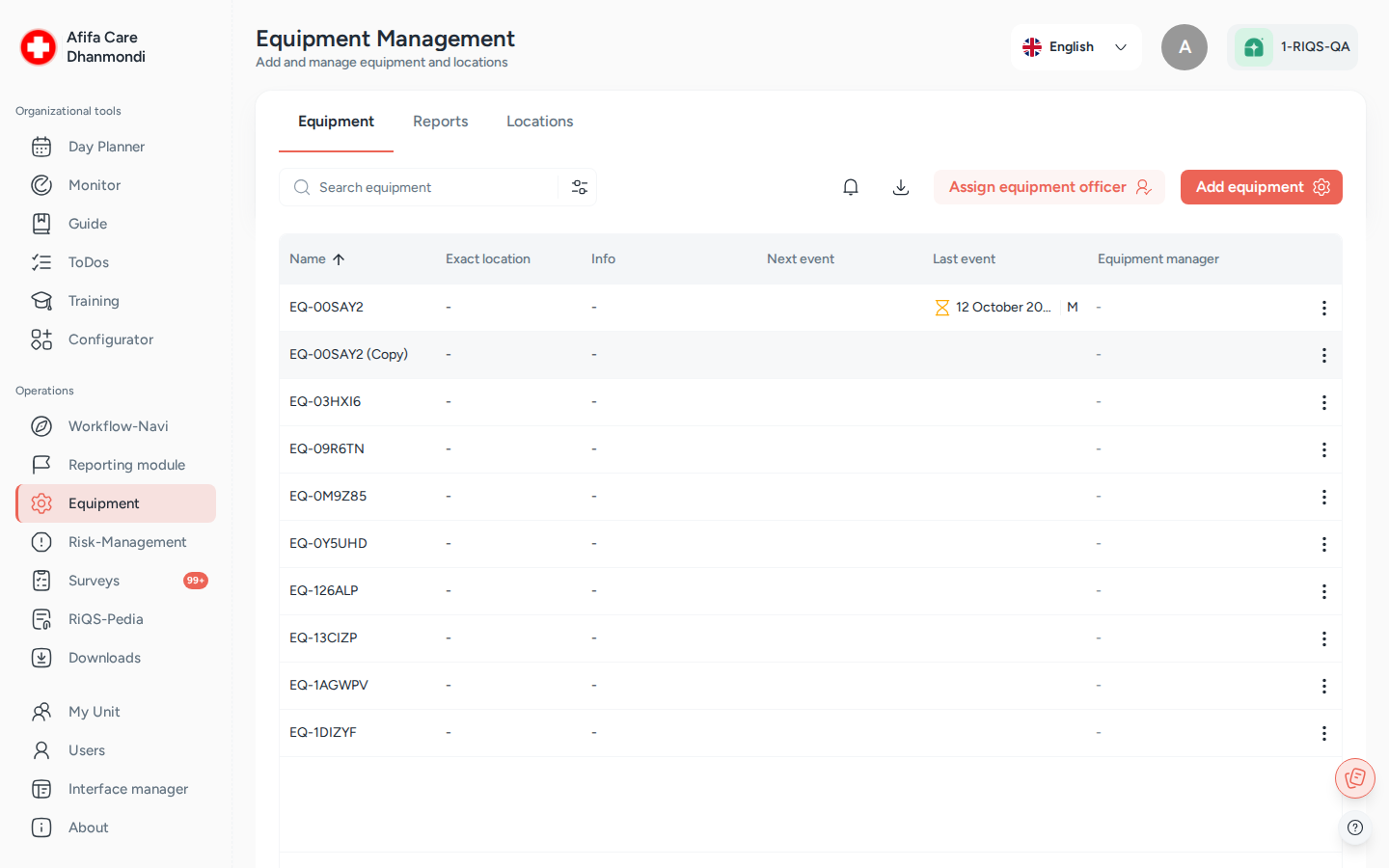Open options menu for EQ-00SAY2
The height and width of the screenshot is (868, 1389).
(1324, 308)
